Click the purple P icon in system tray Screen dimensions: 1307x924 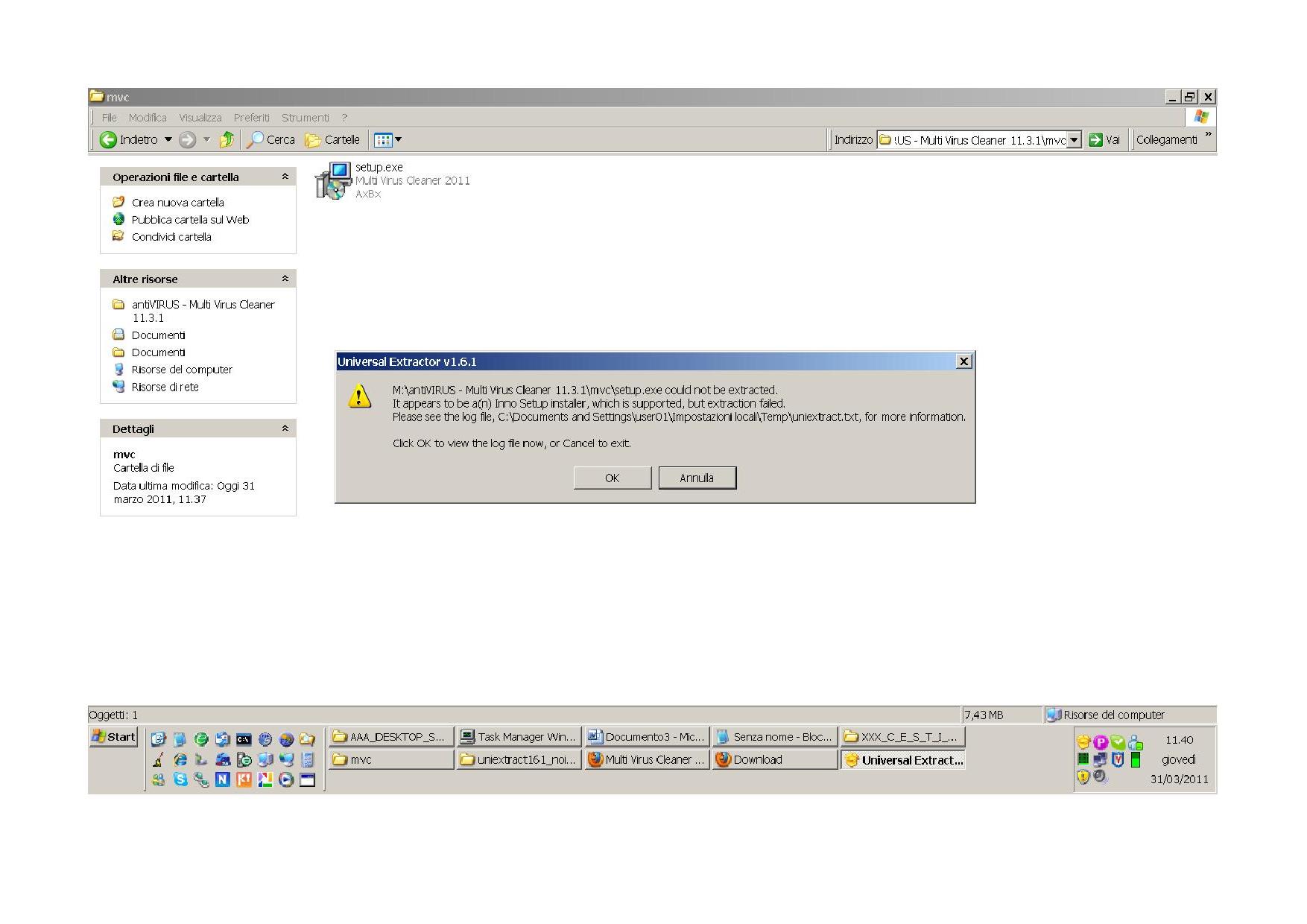(1101, 741)
